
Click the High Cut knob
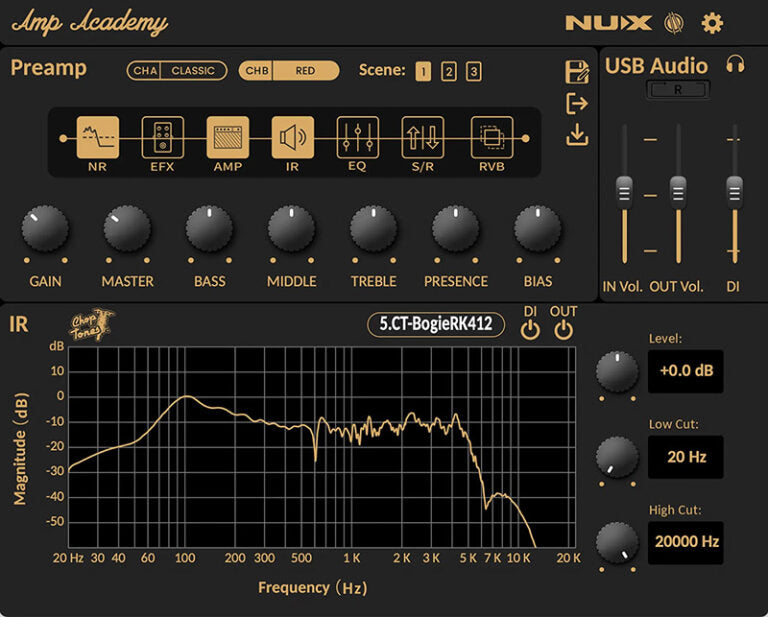(617, 543)
